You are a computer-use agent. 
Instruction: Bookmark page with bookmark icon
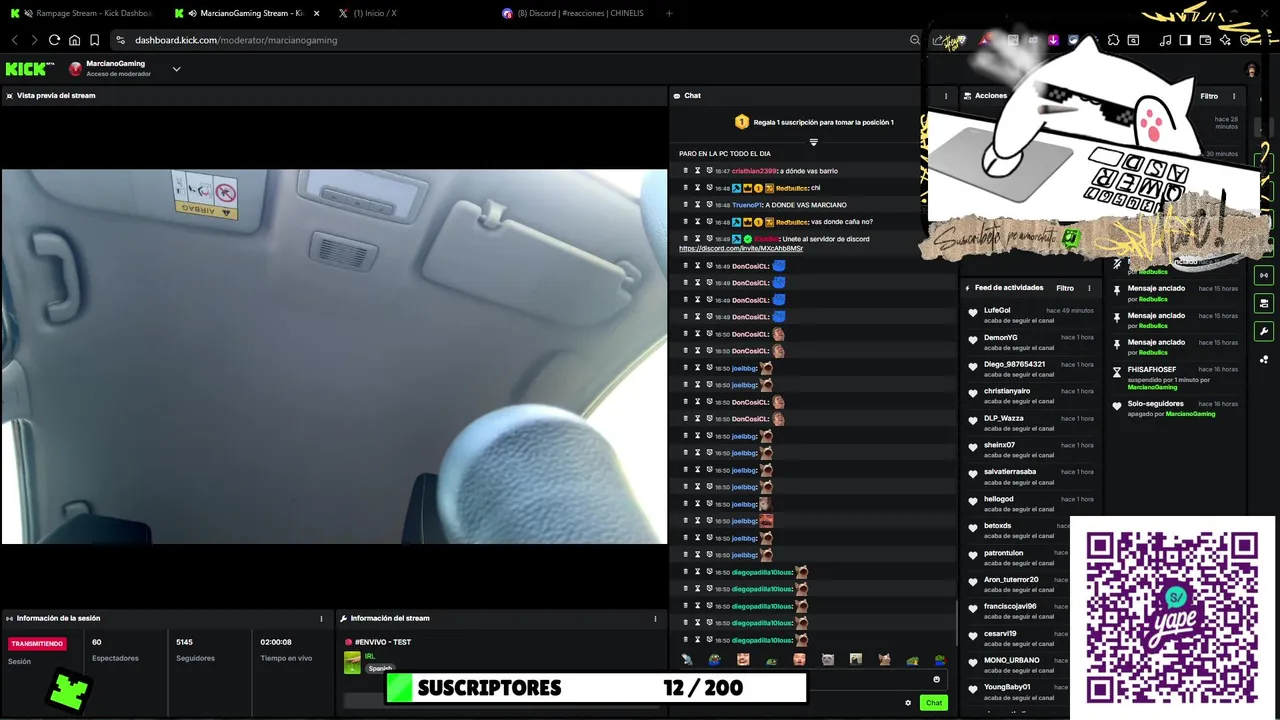tap(94, 40)
